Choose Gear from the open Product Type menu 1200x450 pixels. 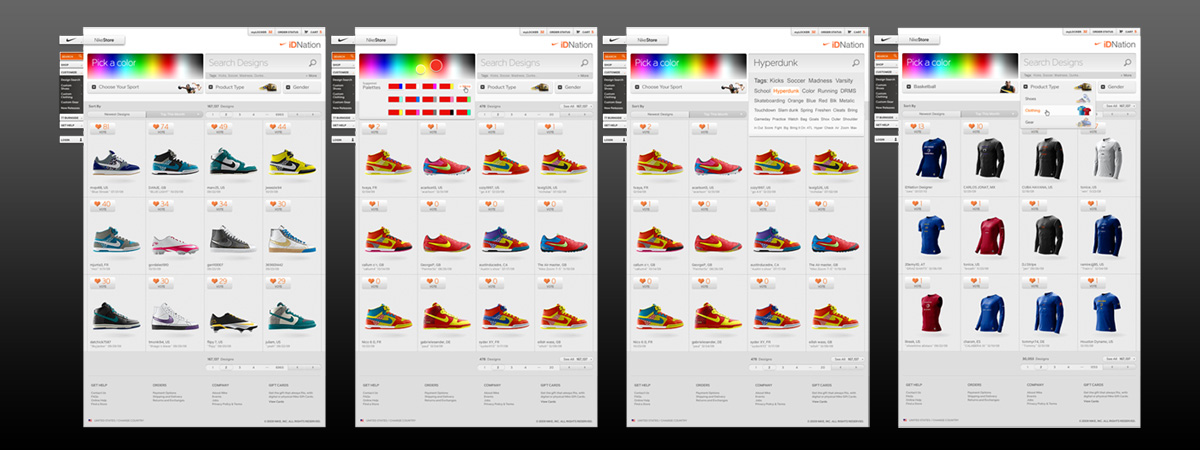(1057, 122)
